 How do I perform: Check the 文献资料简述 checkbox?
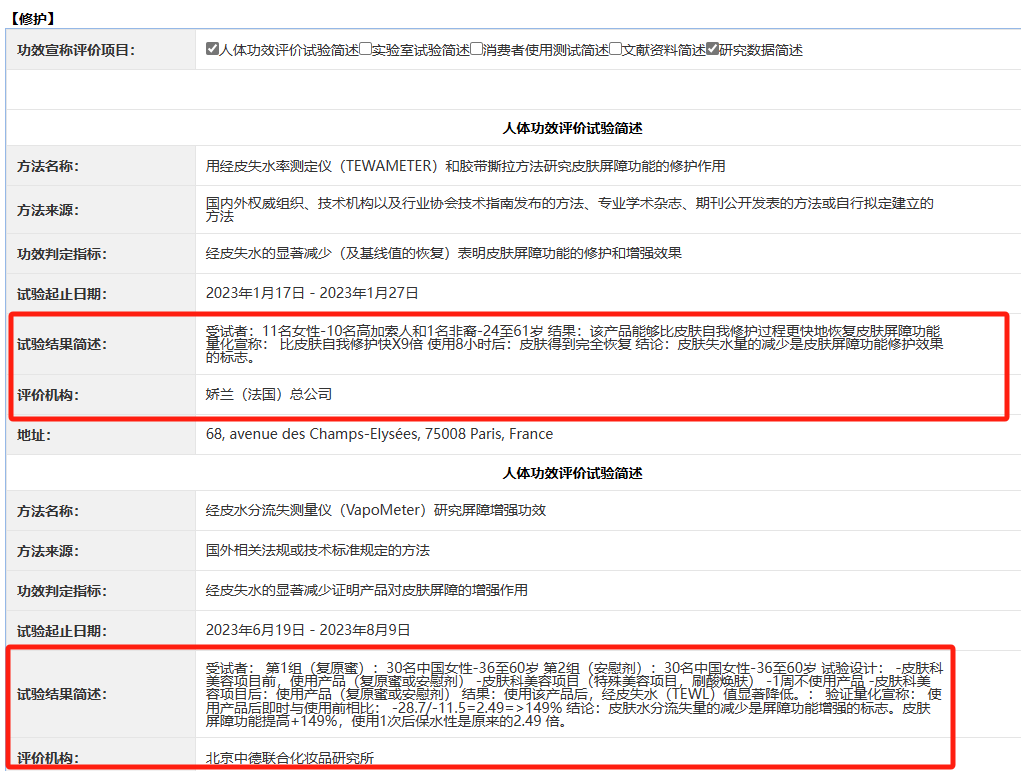coord(616,49)
